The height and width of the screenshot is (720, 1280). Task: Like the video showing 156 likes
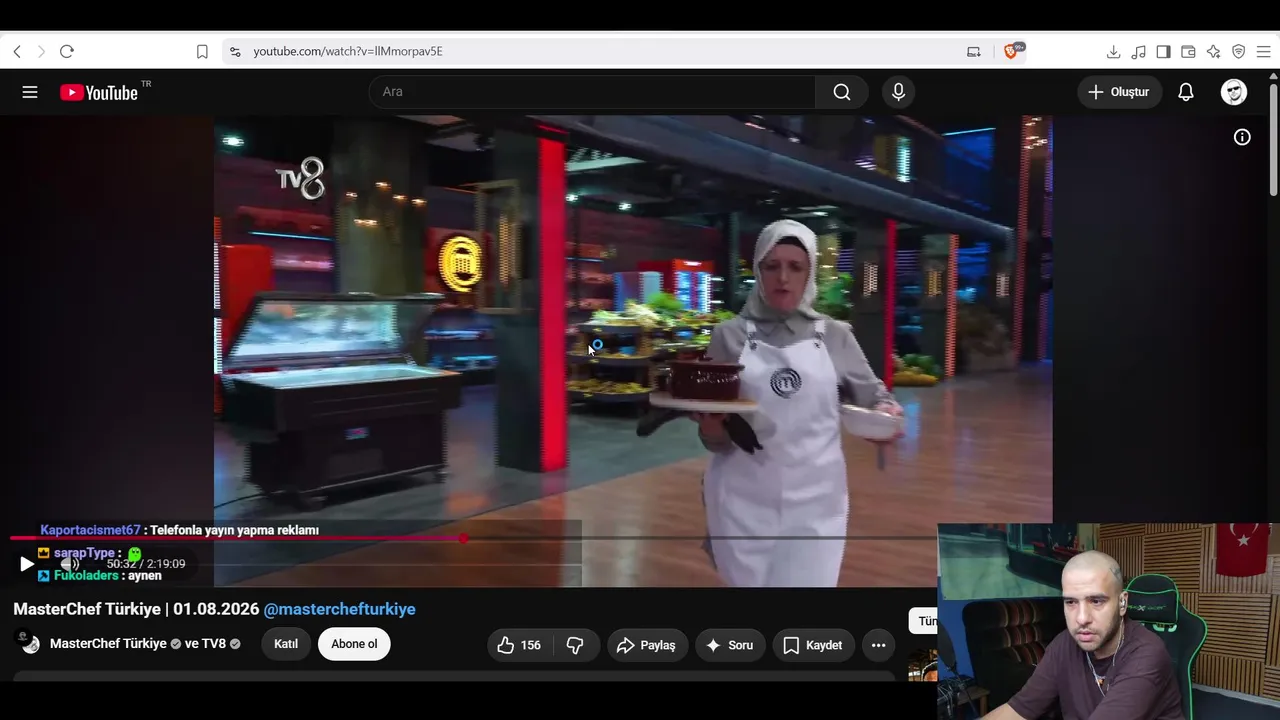coord(519,645)
